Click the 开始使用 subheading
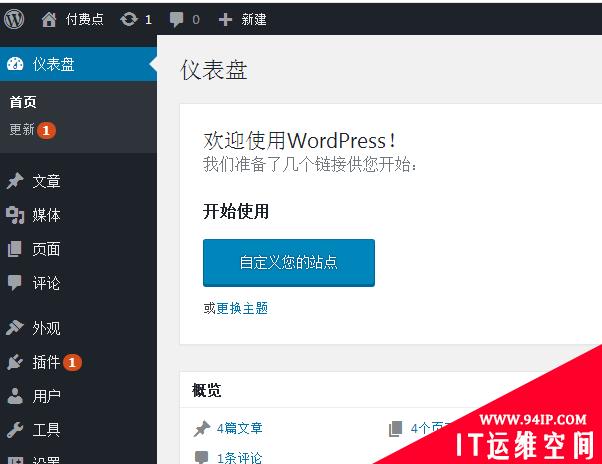Image resolution: width=602 pixels, height=464 pixels. [x=236, y=211]
